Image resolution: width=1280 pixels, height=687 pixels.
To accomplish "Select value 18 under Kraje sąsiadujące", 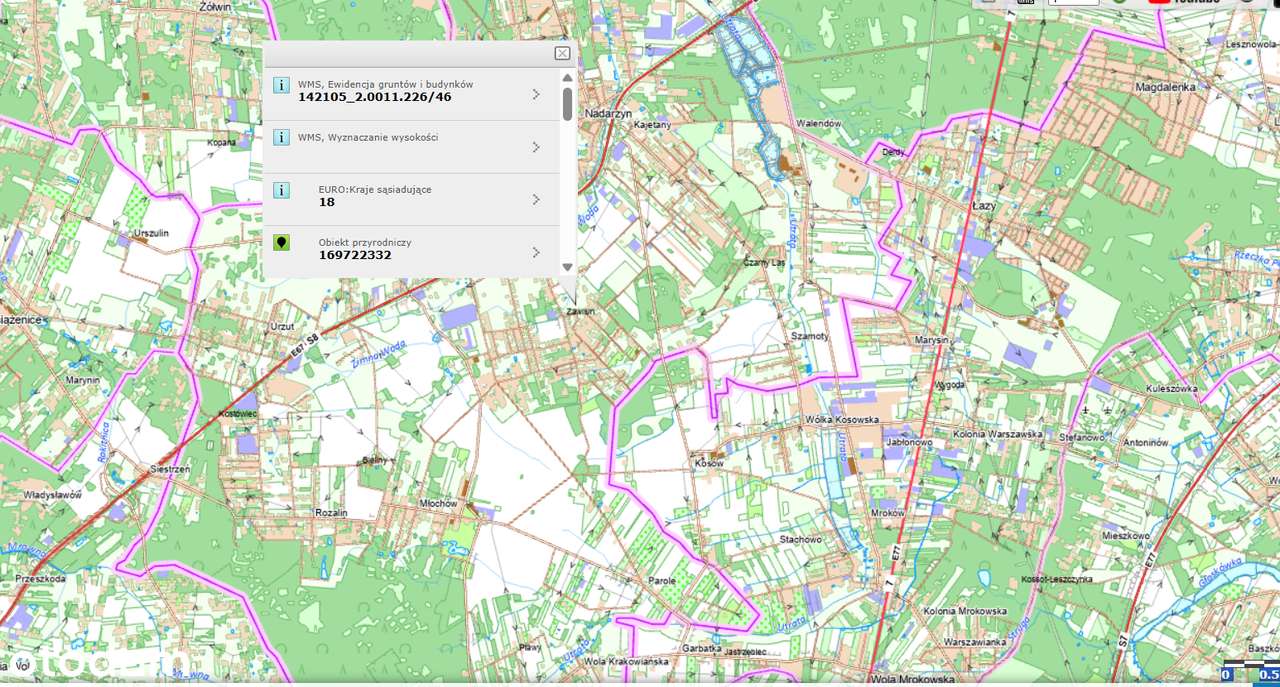I will pyautogui.click(x=326, y=202).
